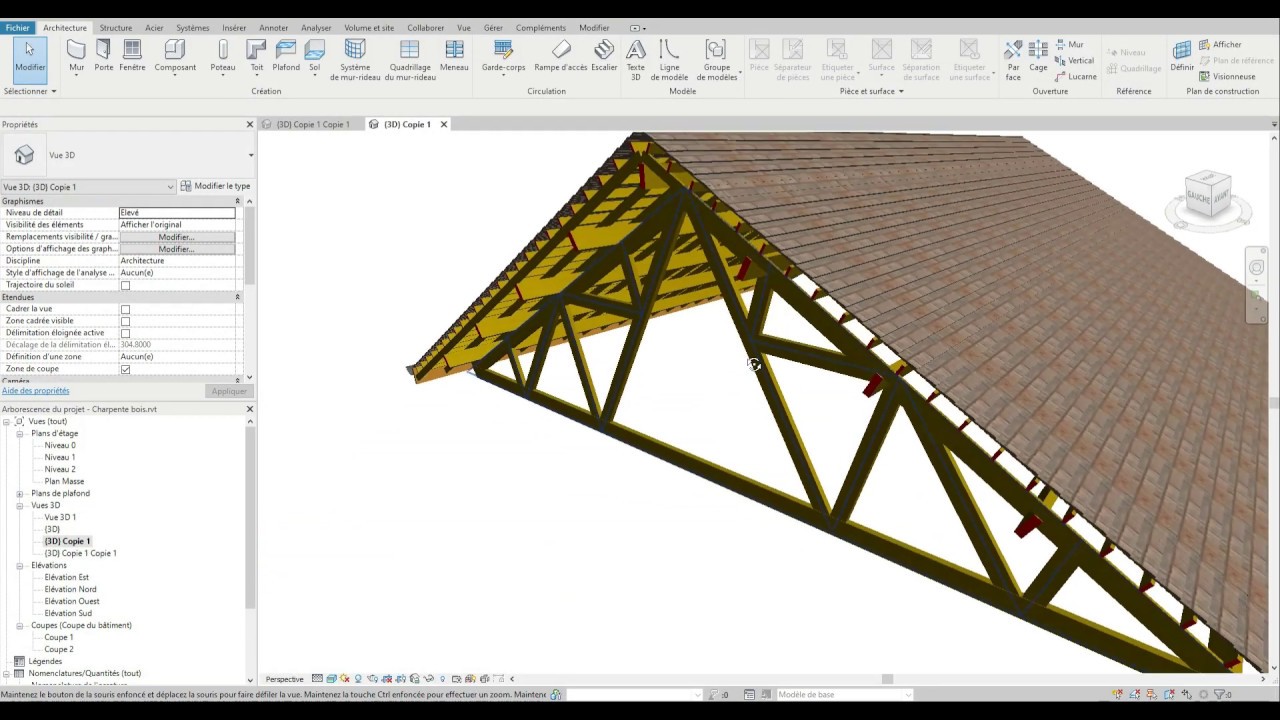Click the Visionneuse work plane tool
This screenshot has height=720, width=1280.
pos(1227,76)
